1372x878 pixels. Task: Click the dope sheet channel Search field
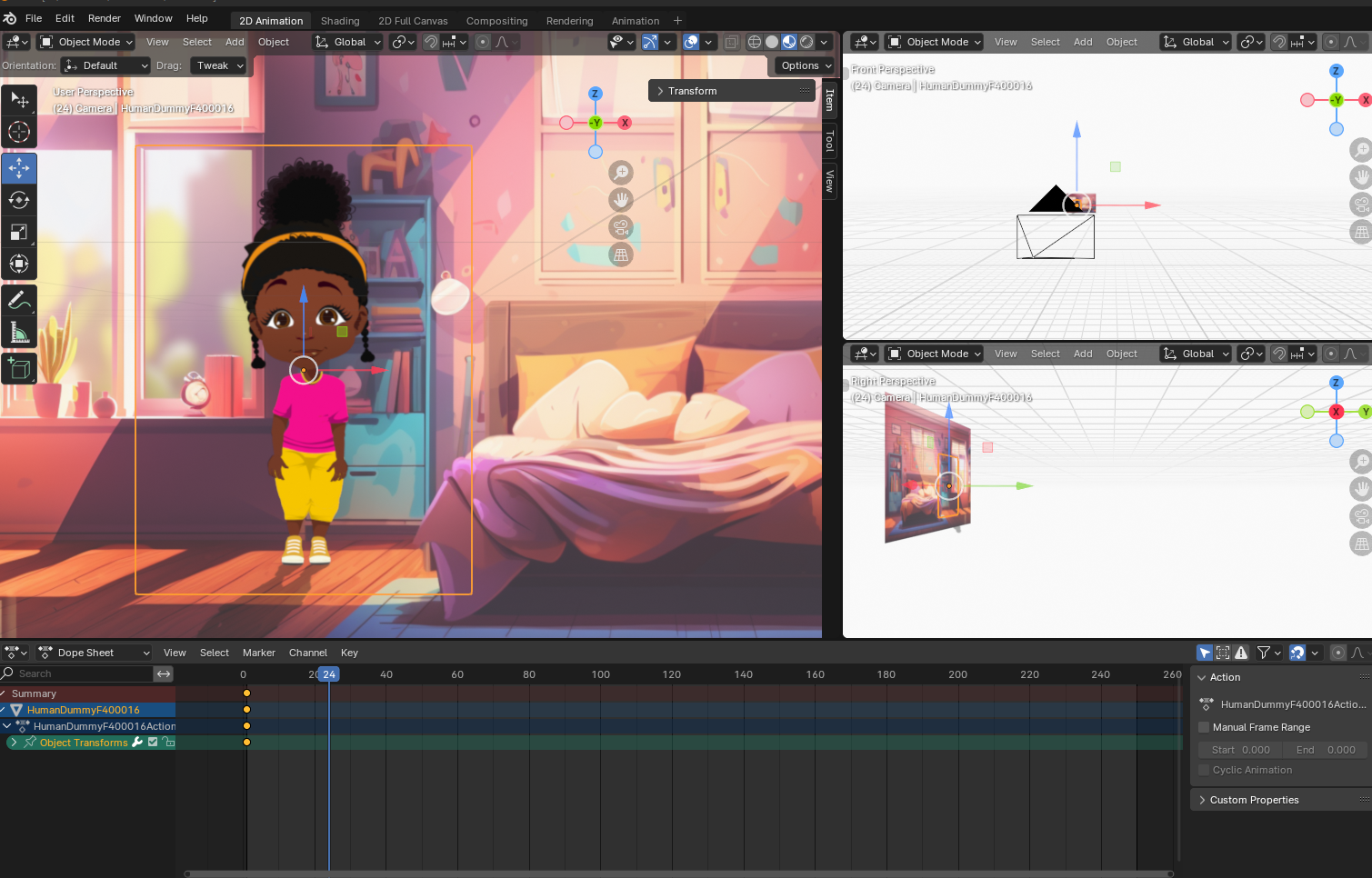coord(77,673)
